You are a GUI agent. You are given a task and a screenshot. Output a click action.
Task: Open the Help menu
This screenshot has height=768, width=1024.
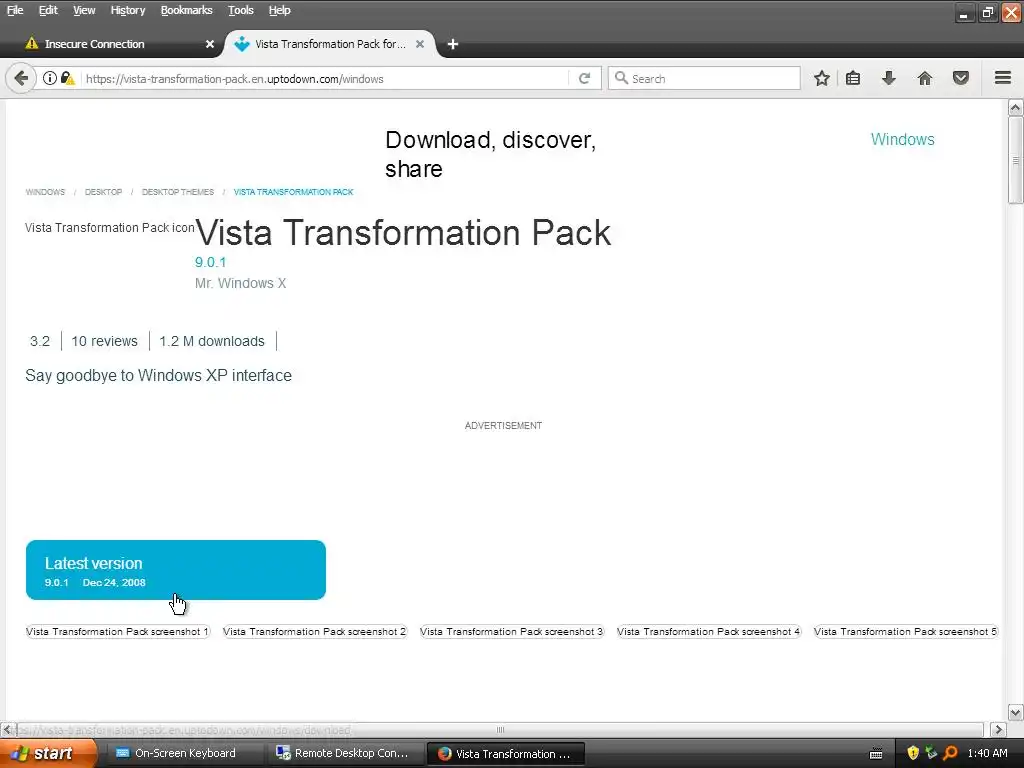[280, 10]
